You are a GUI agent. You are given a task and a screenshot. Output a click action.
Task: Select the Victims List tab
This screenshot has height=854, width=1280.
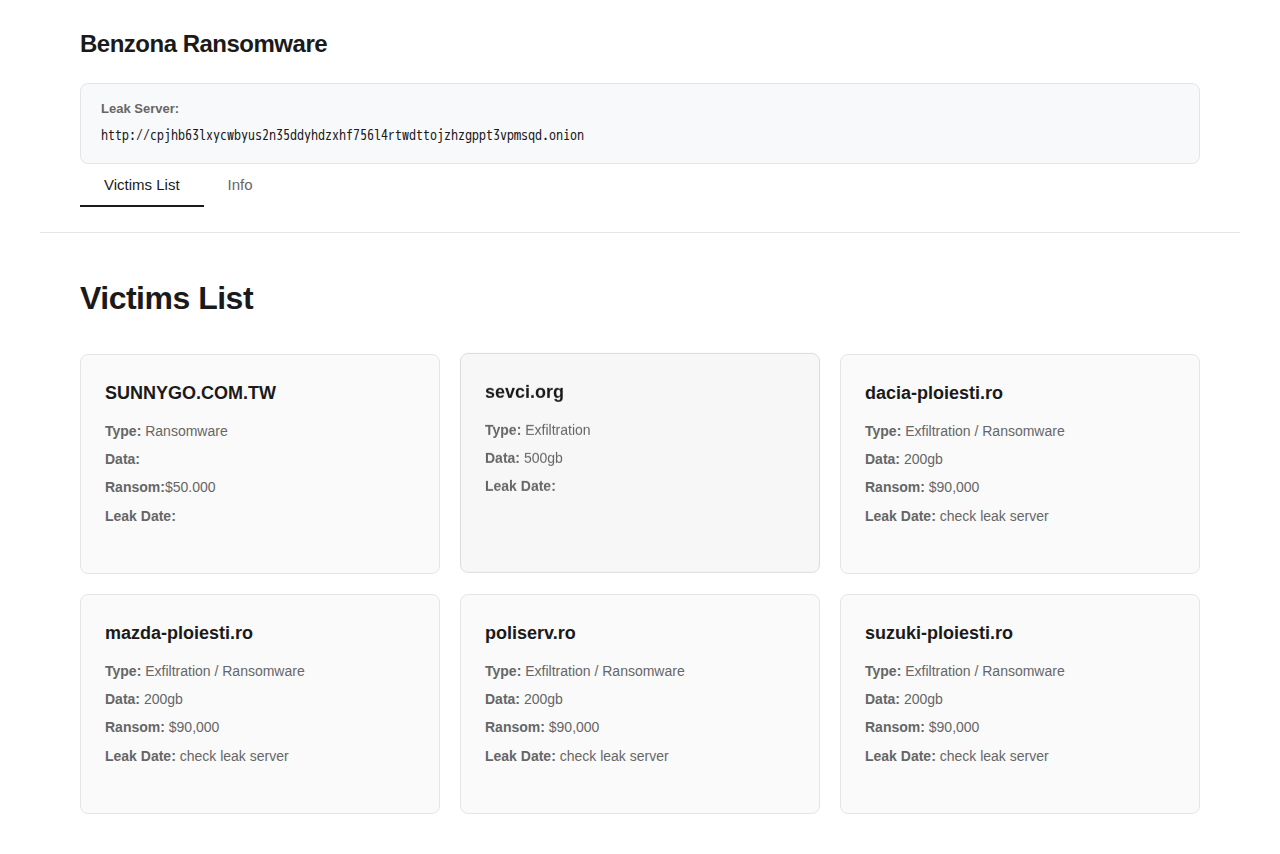(142, 185)
